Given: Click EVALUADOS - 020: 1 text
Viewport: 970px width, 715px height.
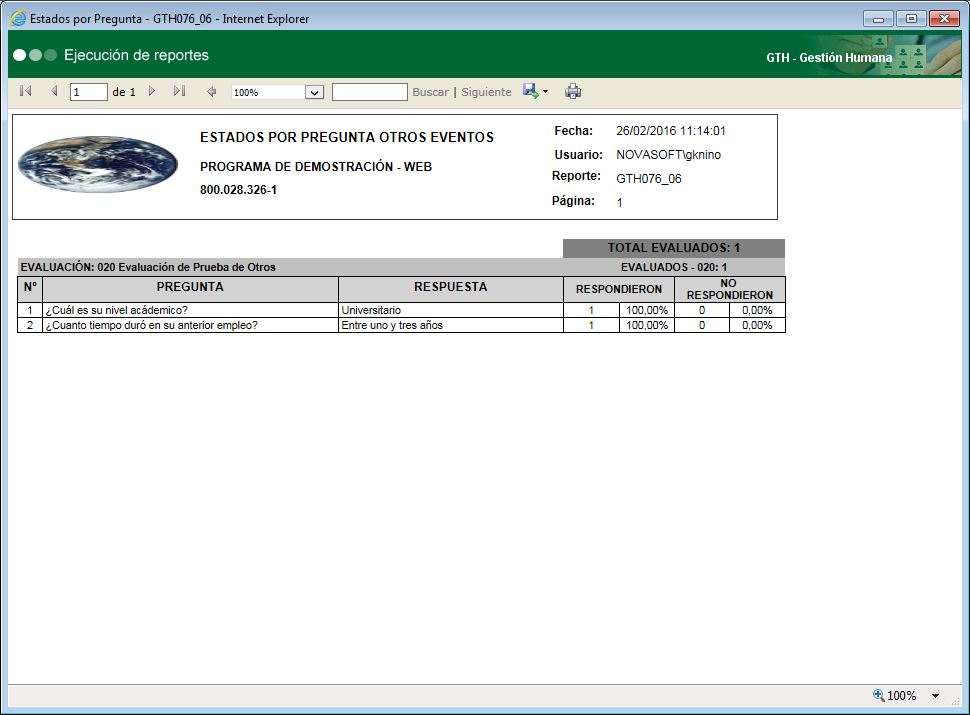Looking at the screenshot, I should coord(674,267).
